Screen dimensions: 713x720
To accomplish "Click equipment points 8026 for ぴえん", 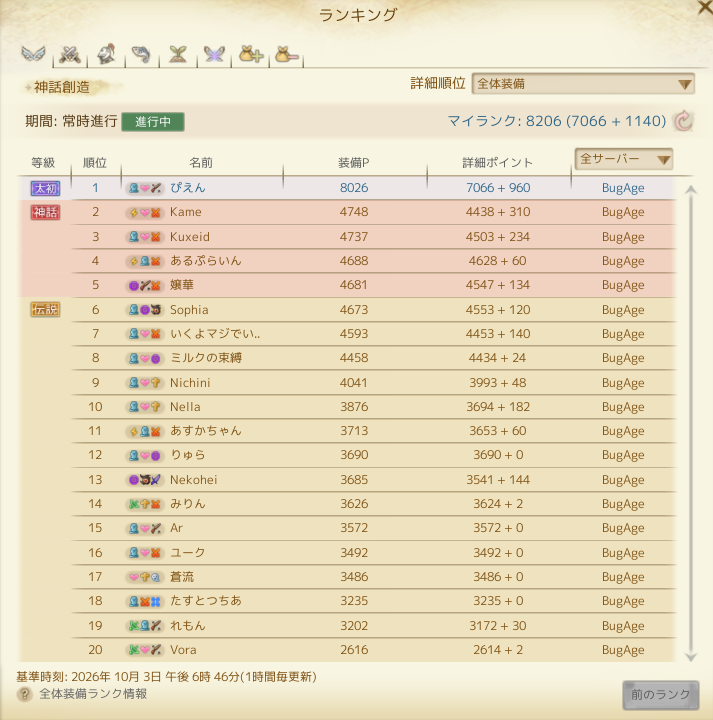I will tap(354, 187).
